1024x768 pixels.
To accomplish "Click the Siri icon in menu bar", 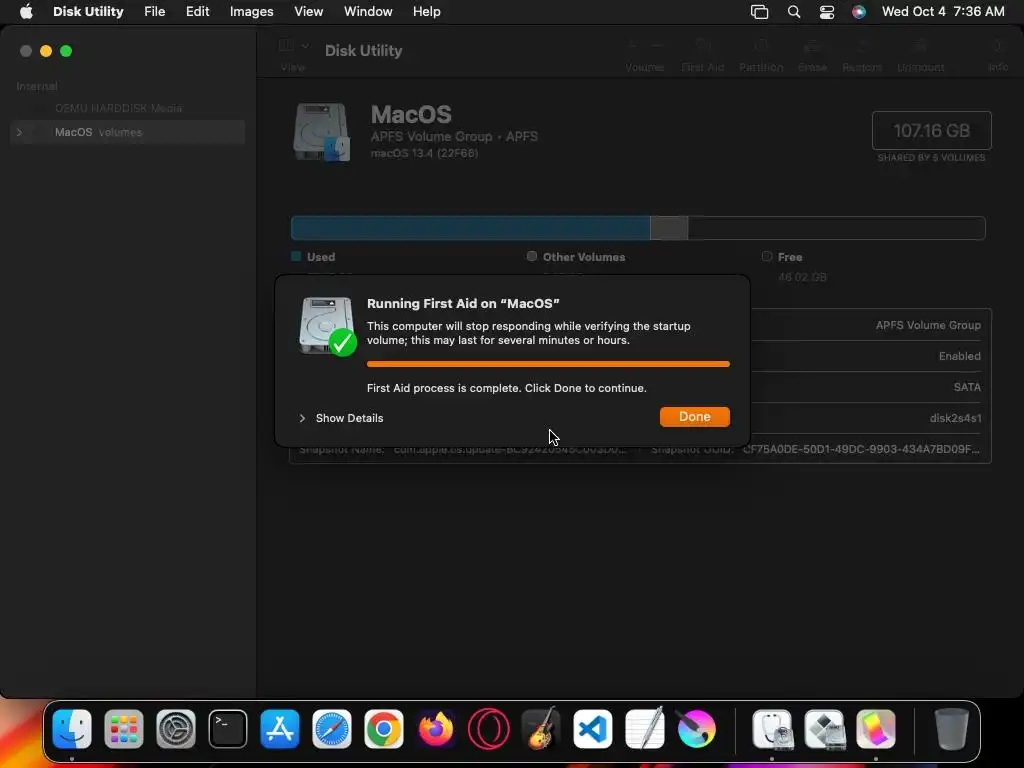I will pyautogui.click(x=859, y=12).
